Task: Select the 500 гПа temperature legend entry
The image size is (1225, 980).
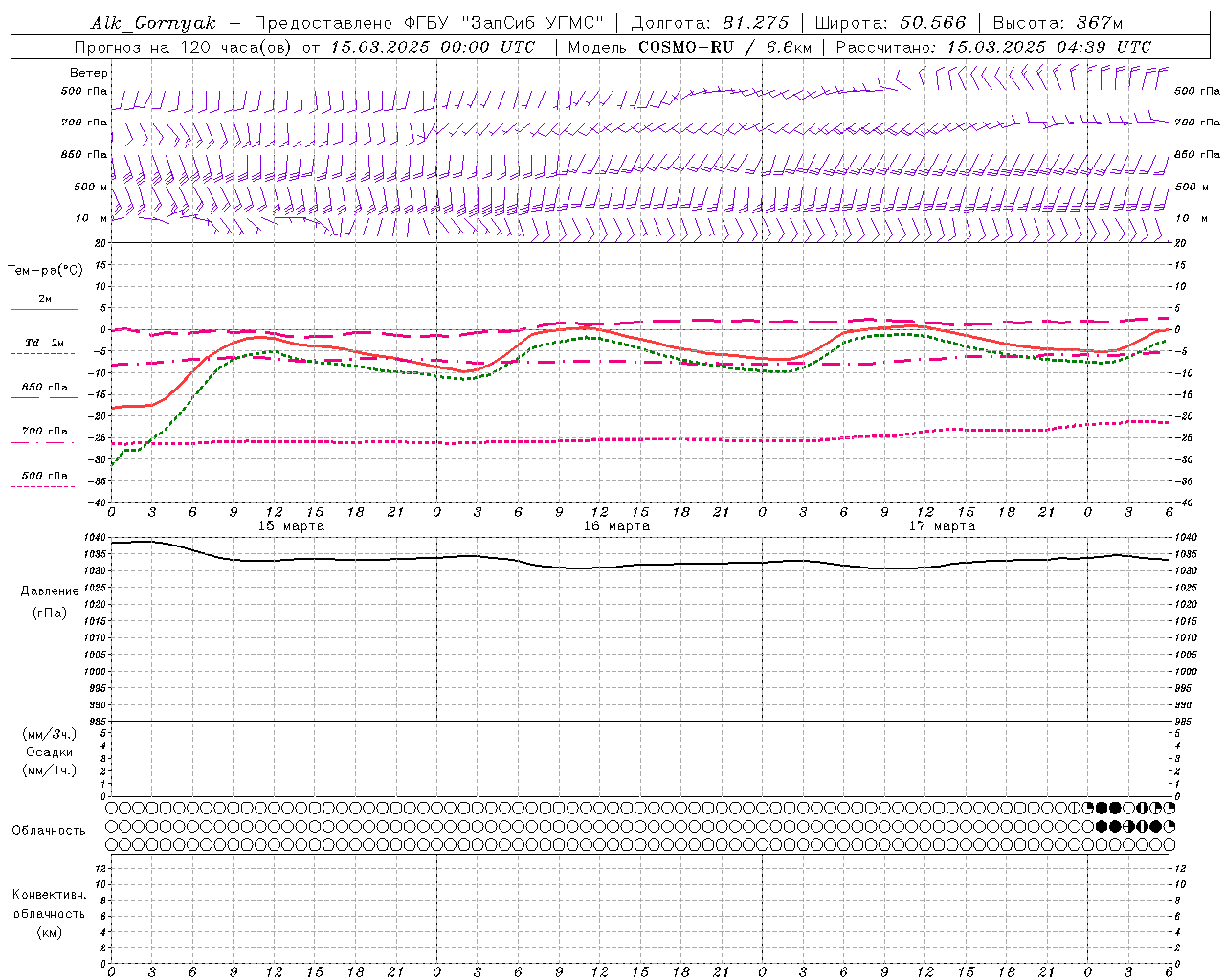Action: pos(45,476)
